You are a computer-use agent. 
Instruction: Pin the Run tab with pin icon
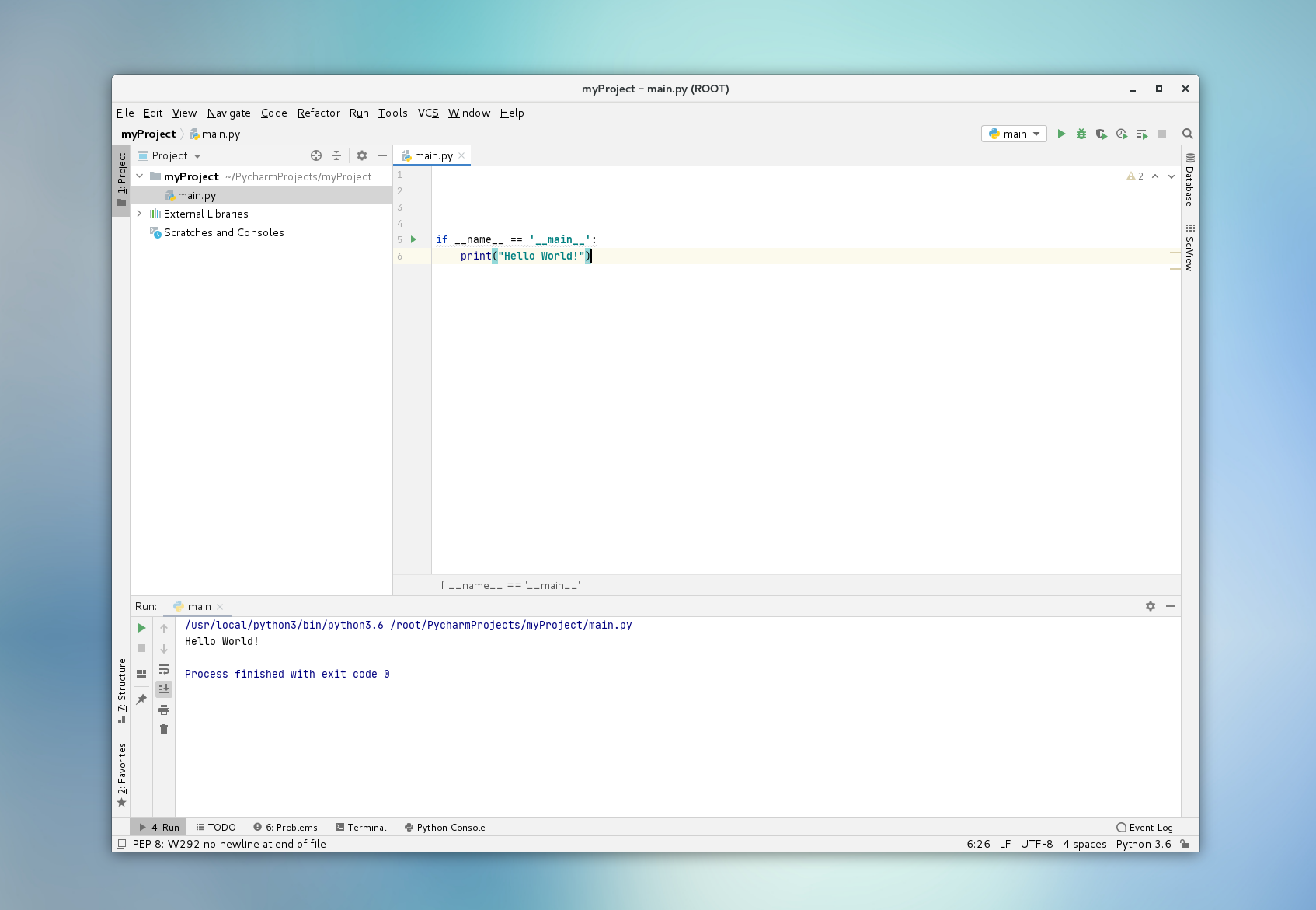141,699
